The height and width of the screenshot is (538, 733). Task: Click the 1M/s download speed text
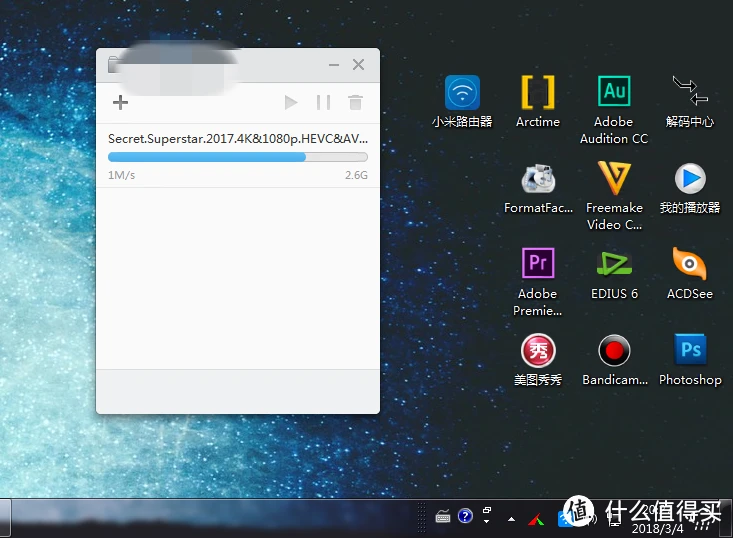[x=122, y=175]
